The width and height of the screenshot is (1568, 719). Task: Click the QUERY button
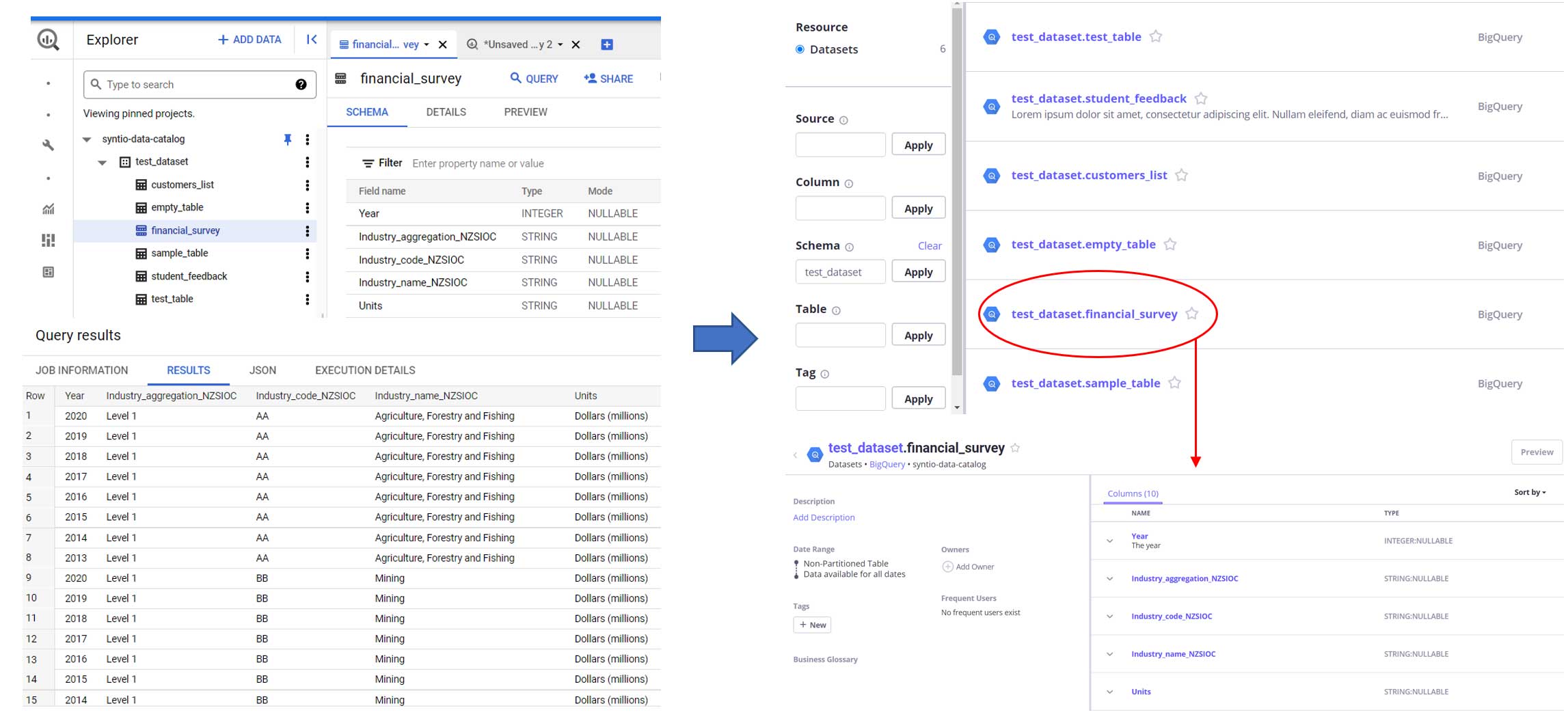(535, 79)
